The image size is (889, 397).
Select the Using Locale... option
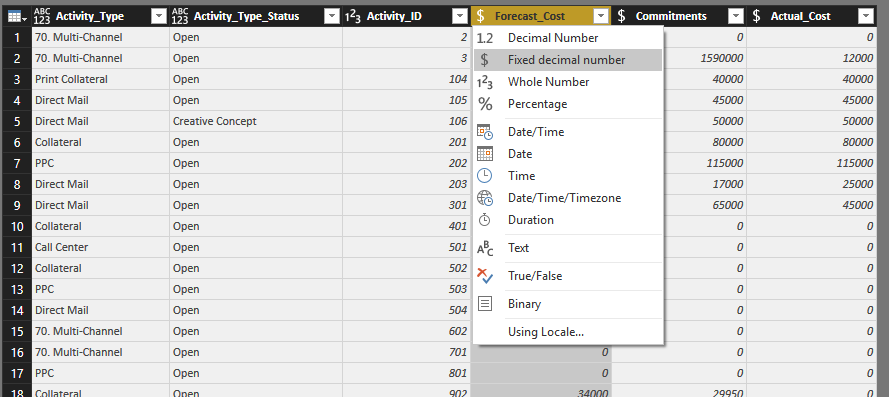[x=568, y=332]
